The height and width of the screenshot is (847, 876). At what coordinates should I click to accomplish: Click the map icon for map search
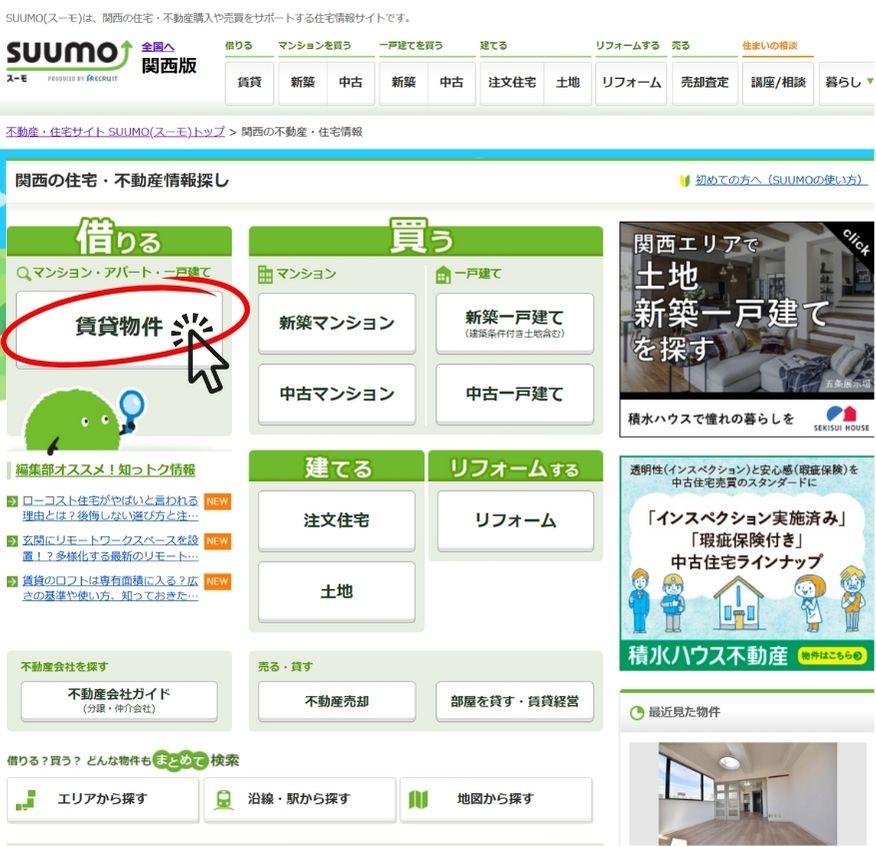pyautogui.click(x=419, y=799)
